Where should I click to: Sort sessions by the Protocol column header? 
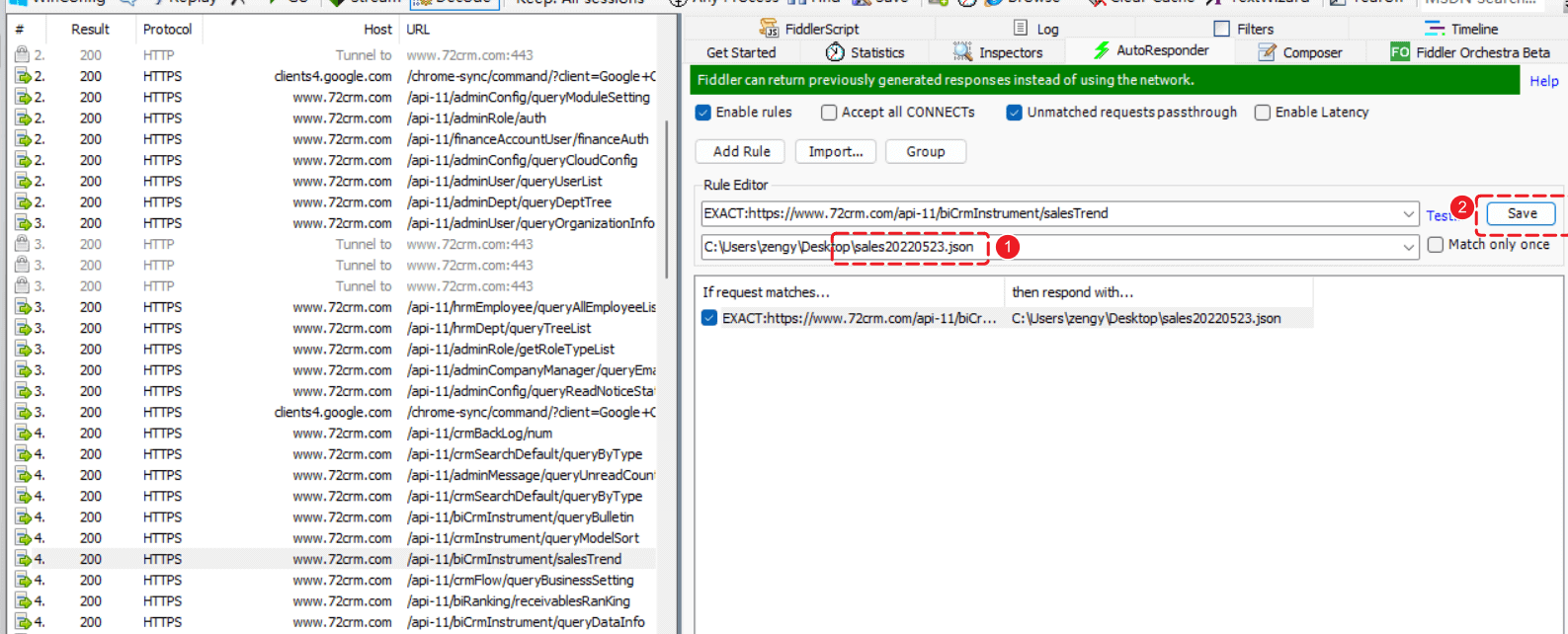[x=168, y=30]
